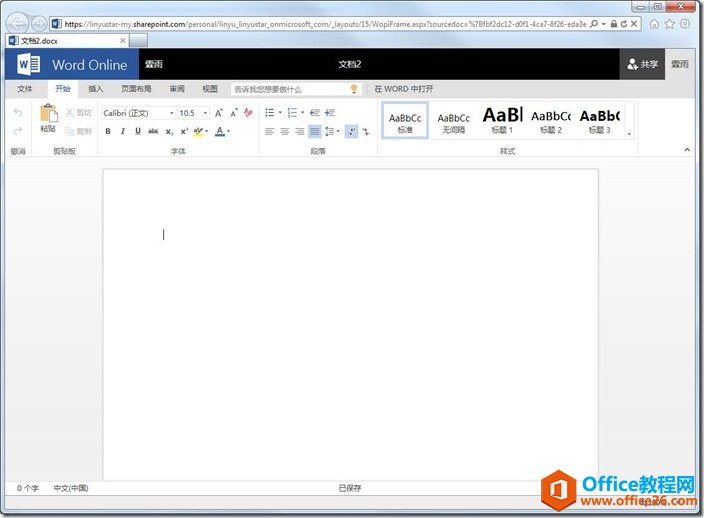Screen dimensions: 704x518
Task: Increase font size with grow-font icon
Action: tap(219, 113)
